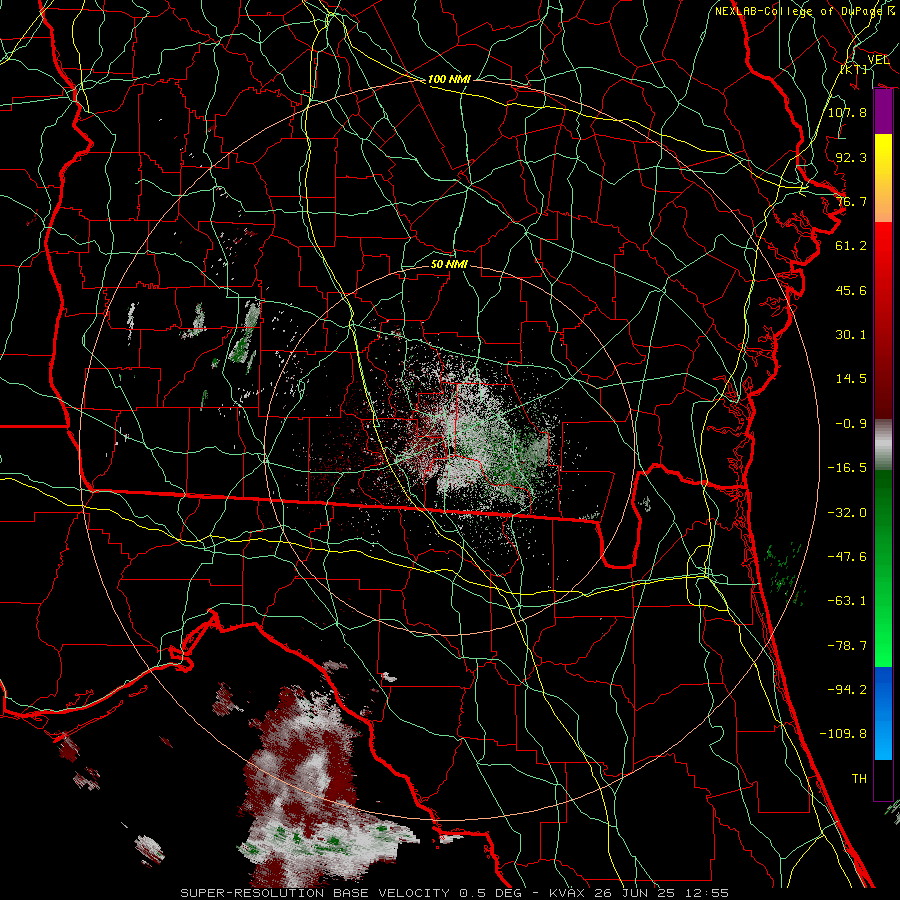Click the -109.8 legend value
This screenshot has height=900, width=900.
843,734
